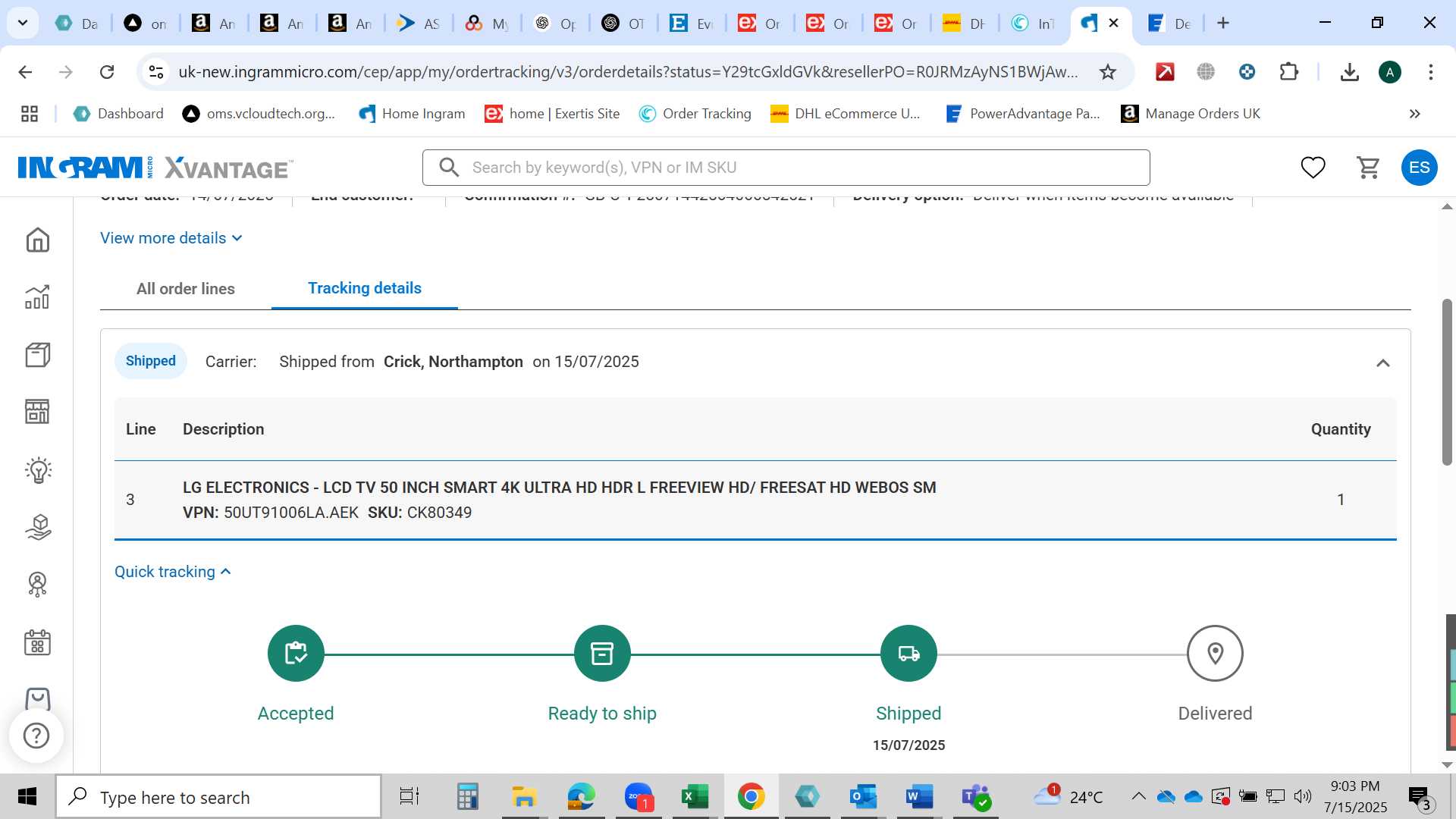Open the notification center icon
Image resolution: width=1456 pixels, height=819 pixels.
click(1420, 797)
